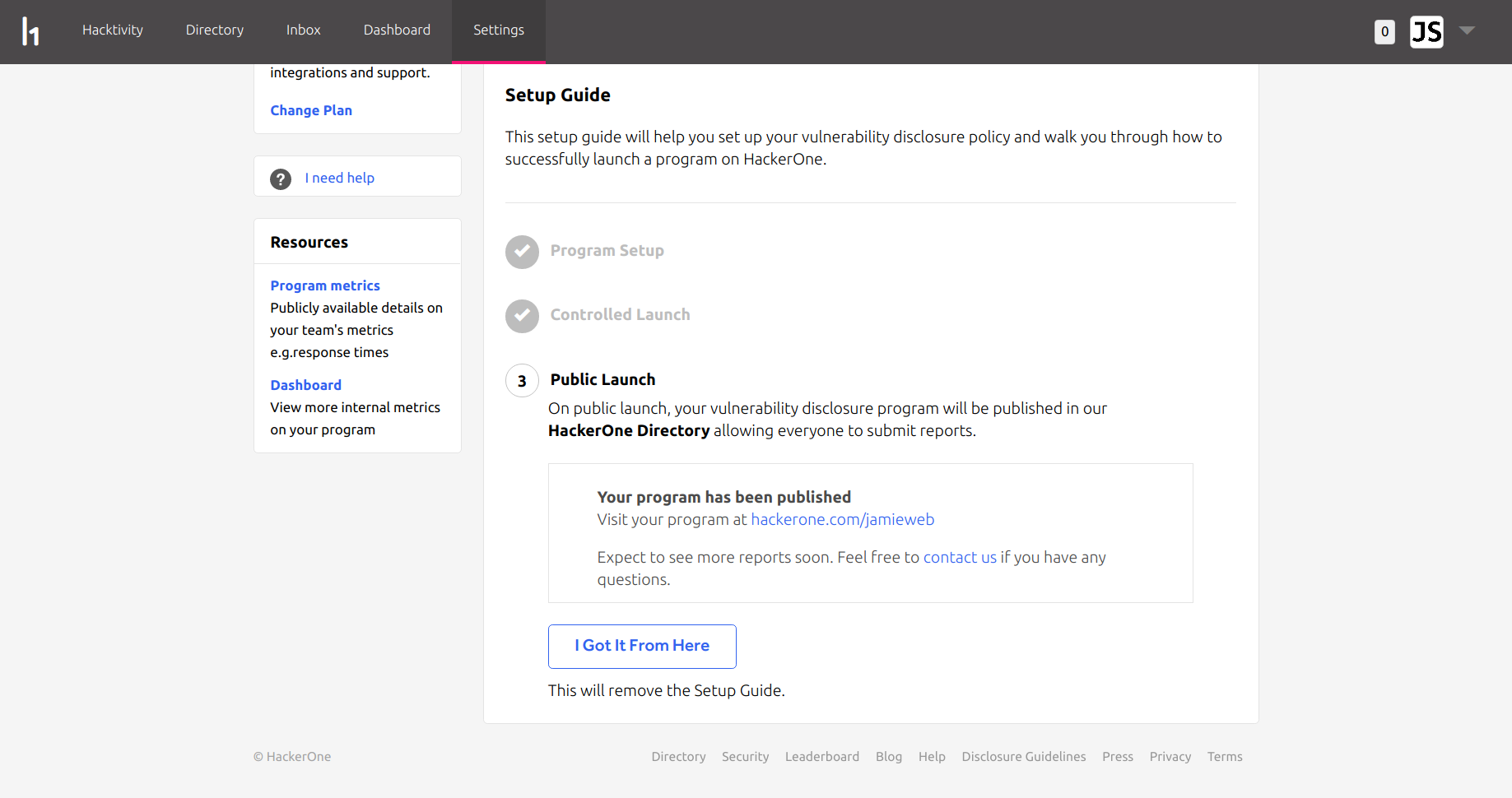Open footer Blog link

click(889, 757)
